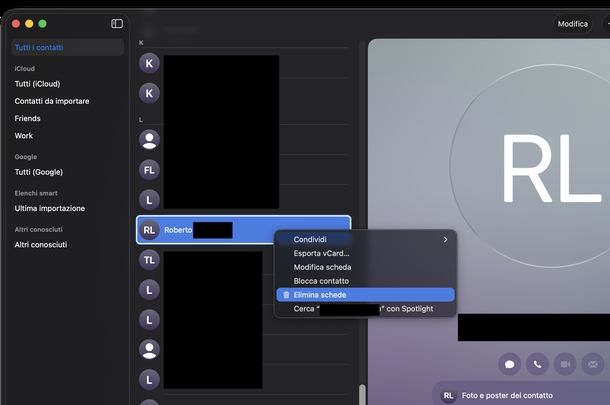
Task: Open Contatti da importare list
Action: pos(52,101)
